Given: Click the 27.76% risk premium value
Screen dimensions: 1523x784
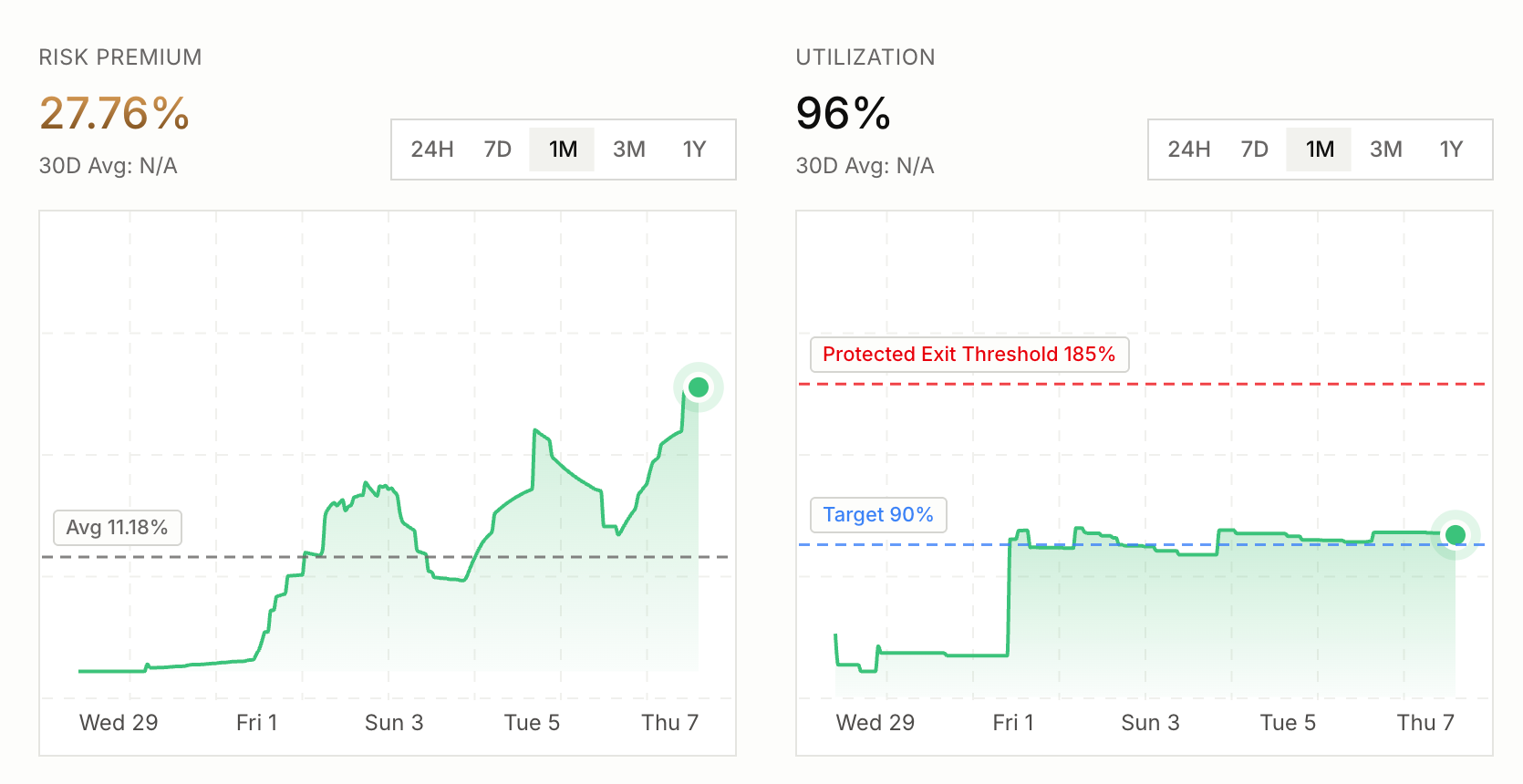Looking at the screenshot, I should [114, 114].
